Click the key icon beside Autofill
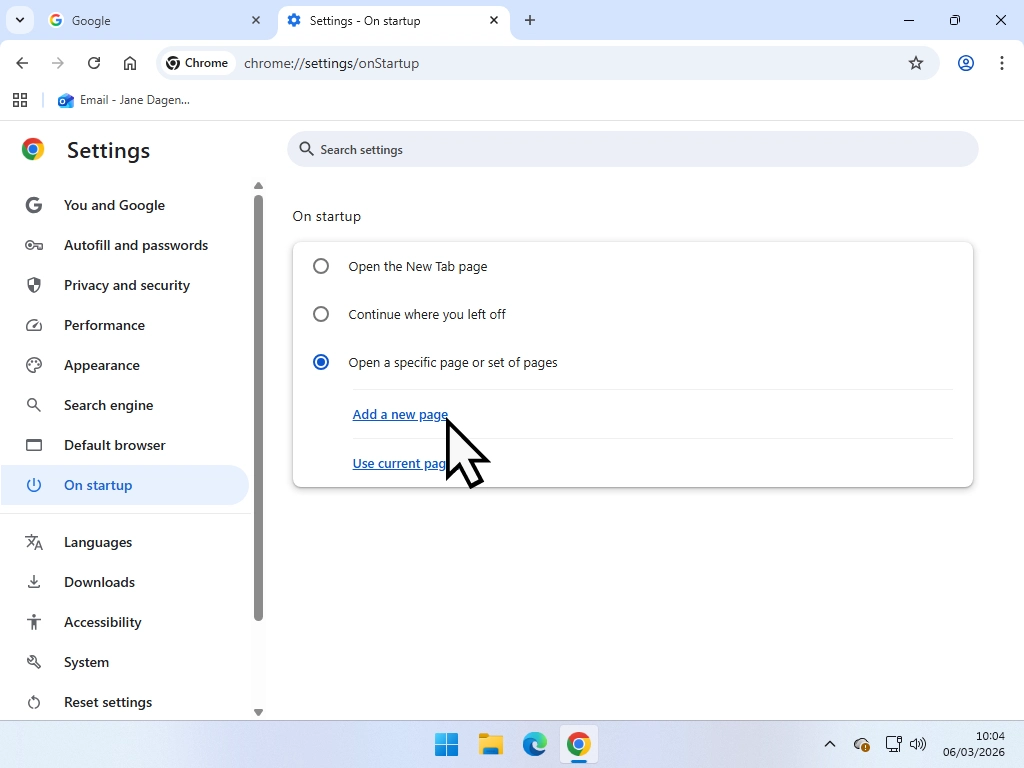Screen dimensions: 1024x768 (34, 246)
